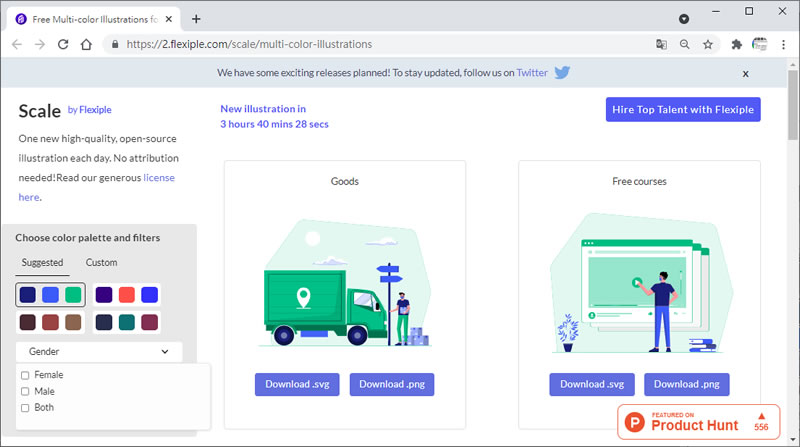Bookmark page with the star icon
Viewport: 800px width, 447px height.
point(708,44)
